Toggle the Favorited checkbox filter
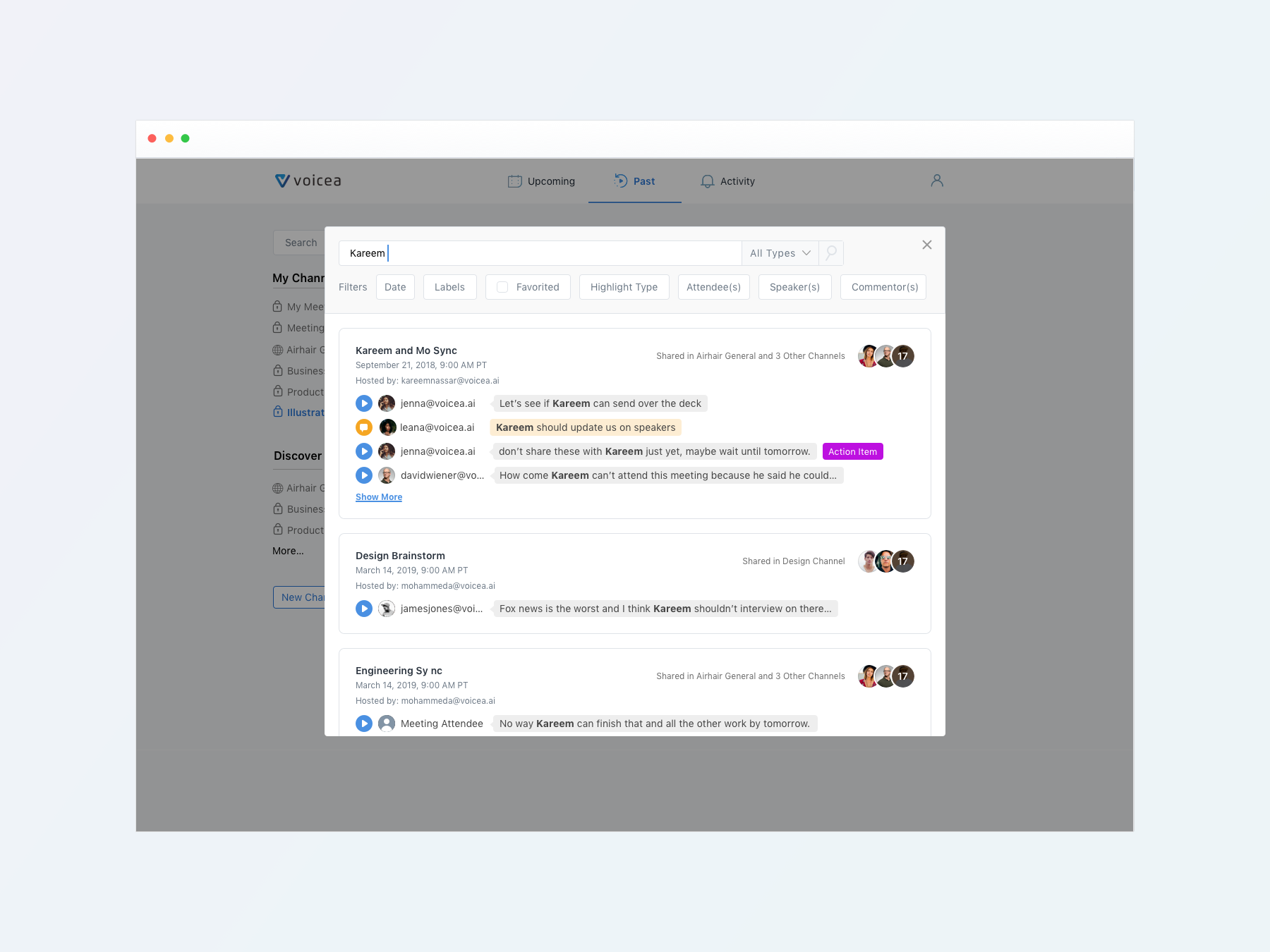The image size is (1270, 952). point(502,287)
